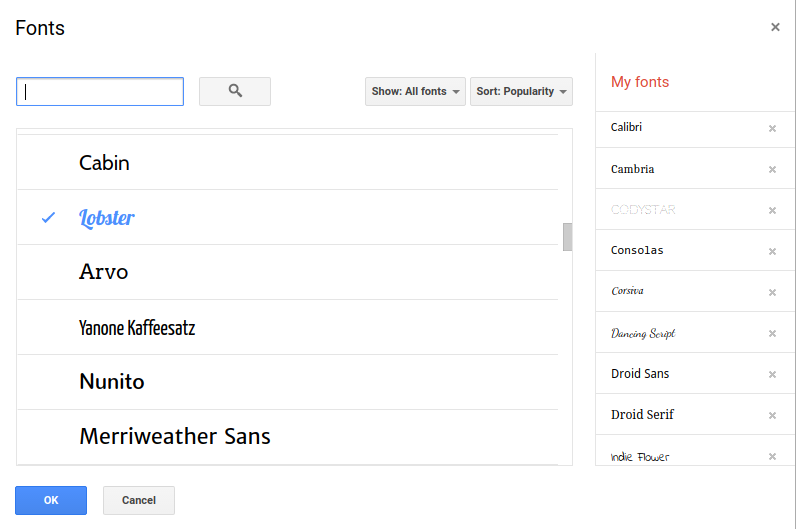
Task: Remove Codystar from My fonts
Action: [772, 210]
